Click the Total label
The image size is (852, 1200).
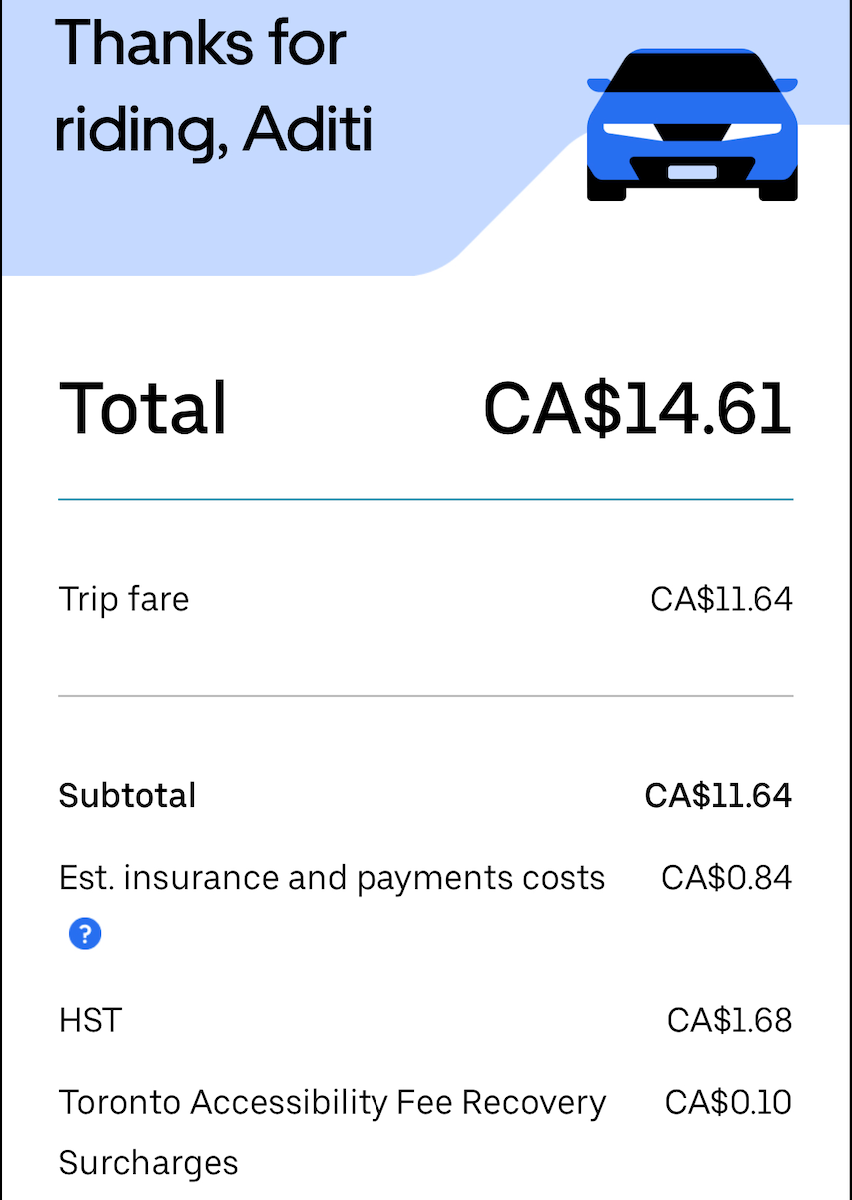143,408
